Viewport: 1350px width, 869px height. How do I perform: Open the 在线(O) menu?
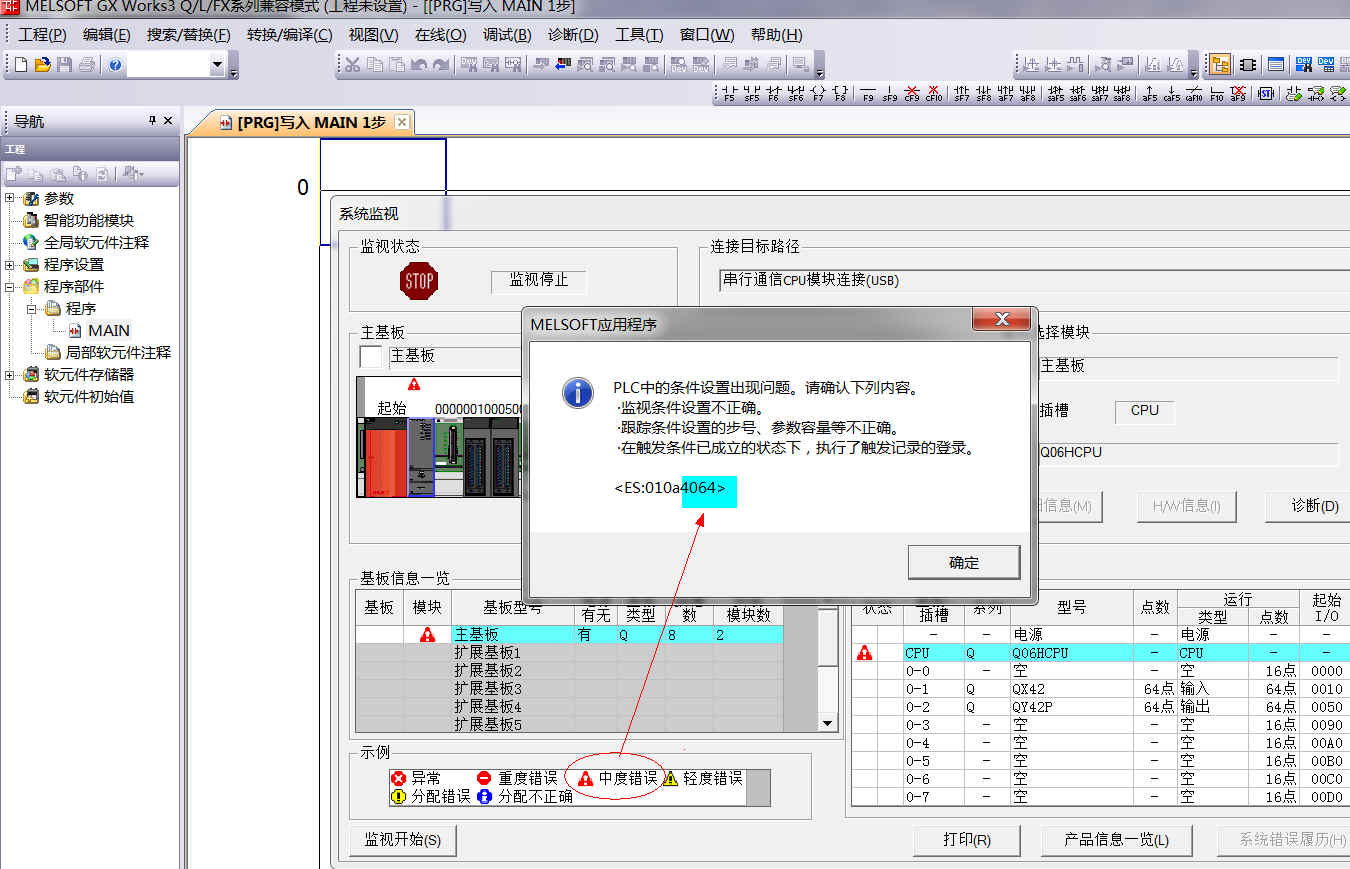[440, 35]
